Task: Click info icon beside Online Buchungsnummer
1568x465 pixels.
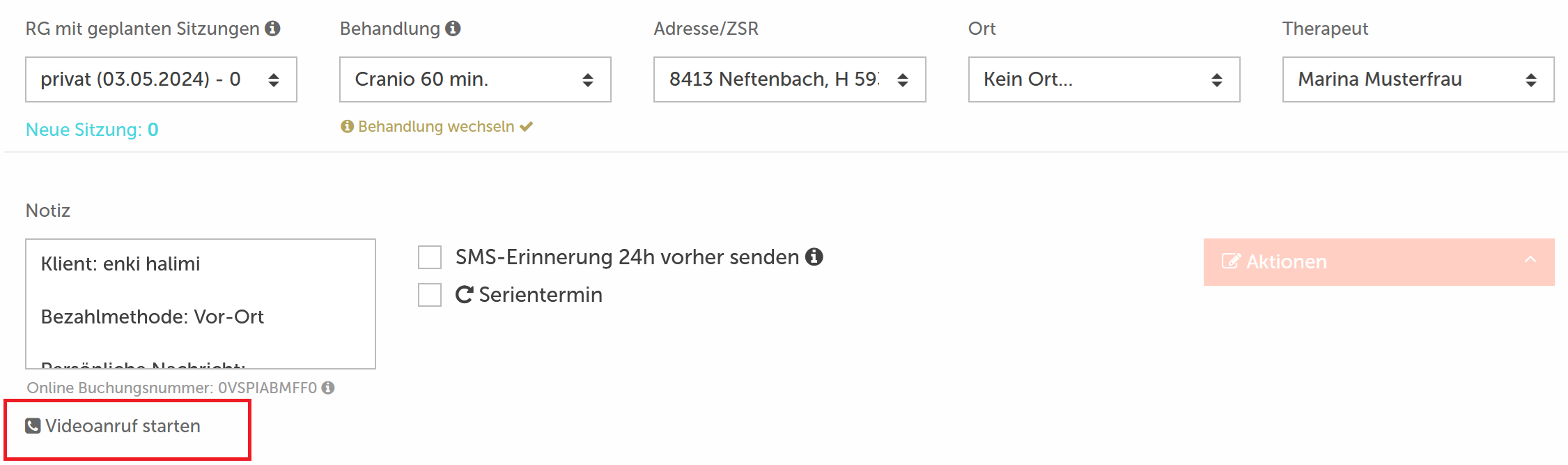Action: (328, 388)
